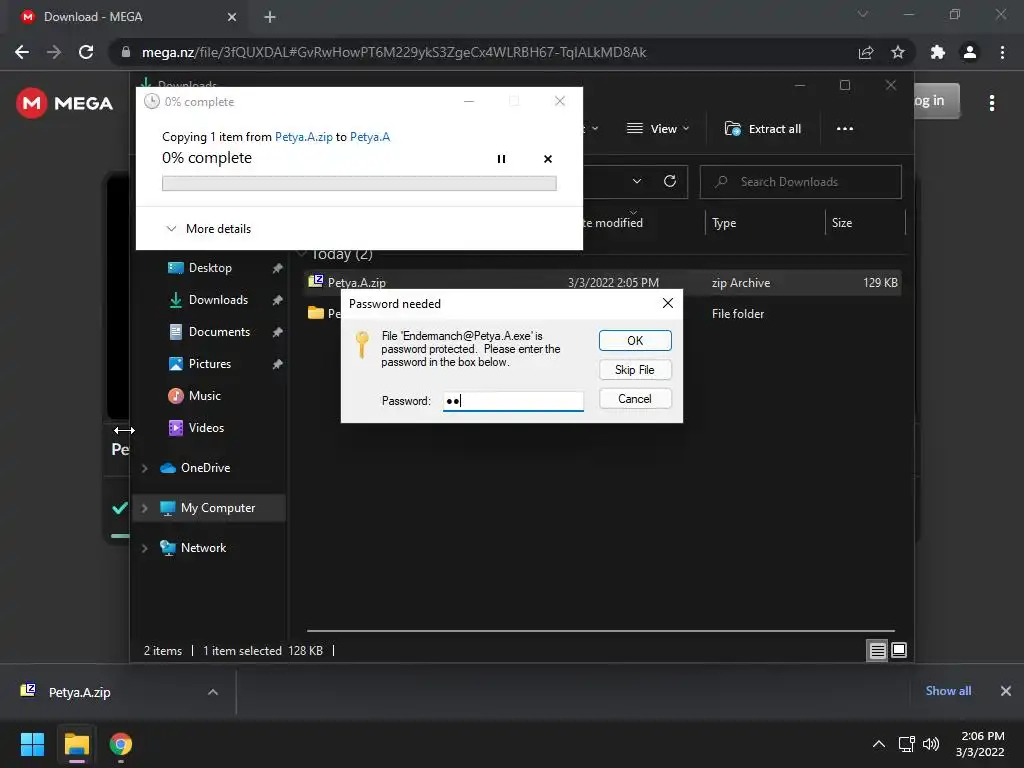Cancel the Password needed dialog
The height and width of the screenshot is (768, 1024).
[635, 398]
